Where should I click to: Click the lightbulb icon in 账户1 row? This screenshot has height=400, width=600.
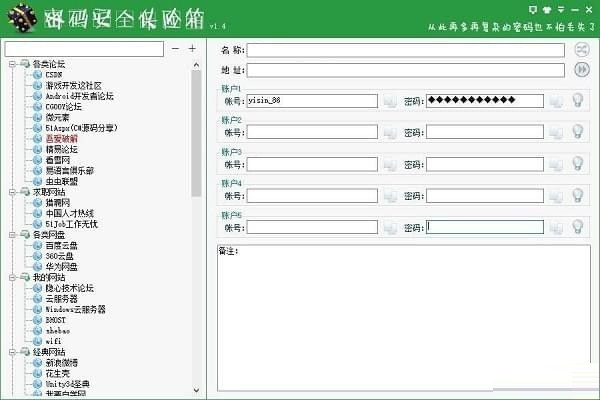(577, 100)
